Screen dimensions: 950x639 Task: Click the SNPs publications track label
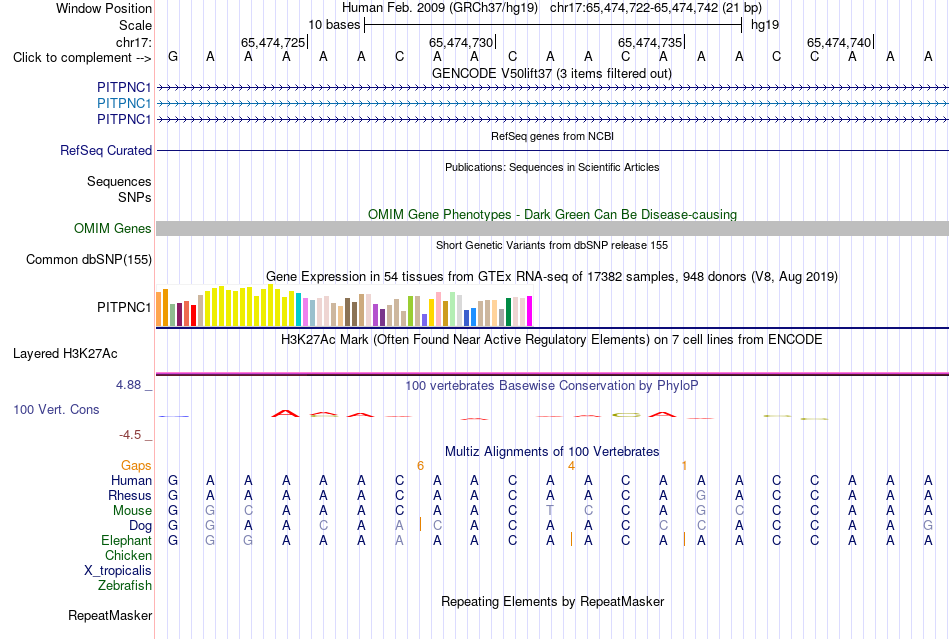click(135, 197)
